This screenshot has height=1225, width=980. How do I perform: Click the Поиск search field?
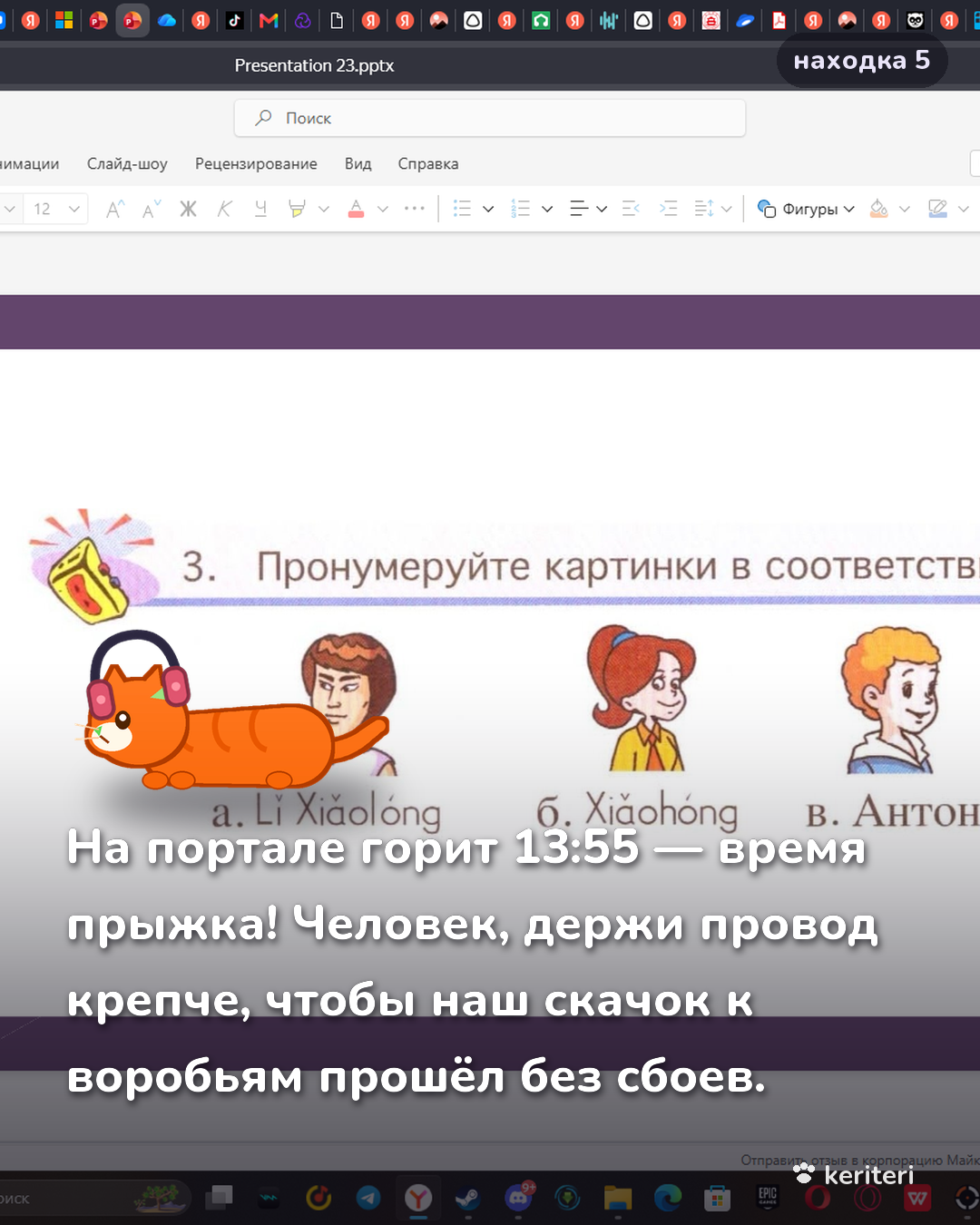point(490,118)
